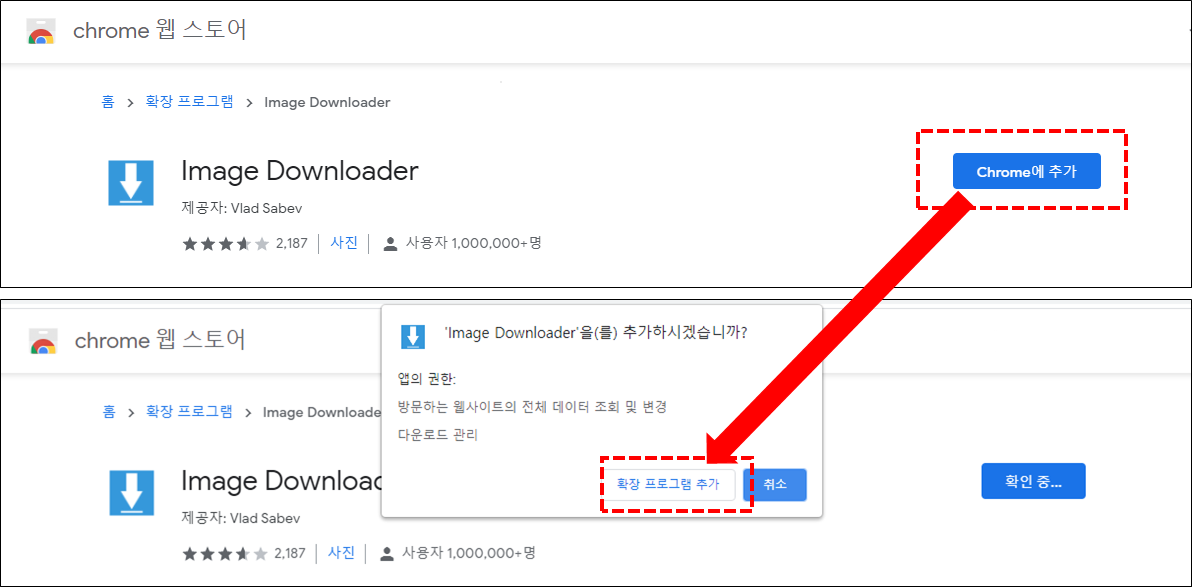
Task: Go to 홈 breadcrumb in bottom panel
Action: click(108, 412)
